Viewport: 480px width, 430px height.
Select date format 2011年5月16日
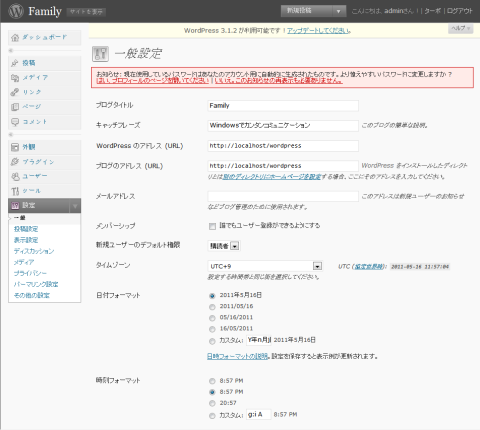click(x=212, y=296)
